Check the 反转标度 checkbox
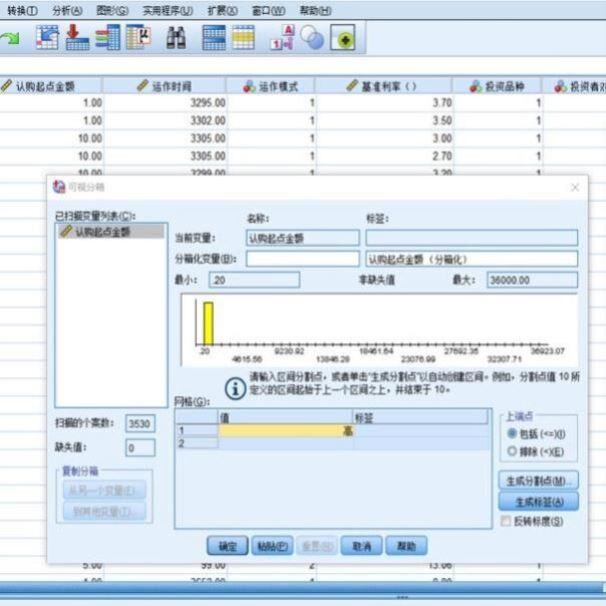606x606 pixels. 506,521
